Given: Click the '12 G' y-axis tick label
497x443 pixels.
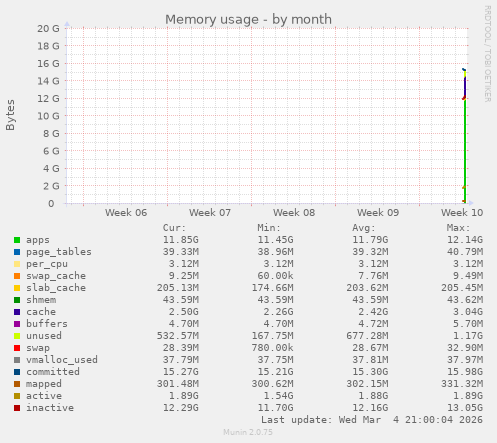Looking at the screenshot, I should [x=48, y=99].
